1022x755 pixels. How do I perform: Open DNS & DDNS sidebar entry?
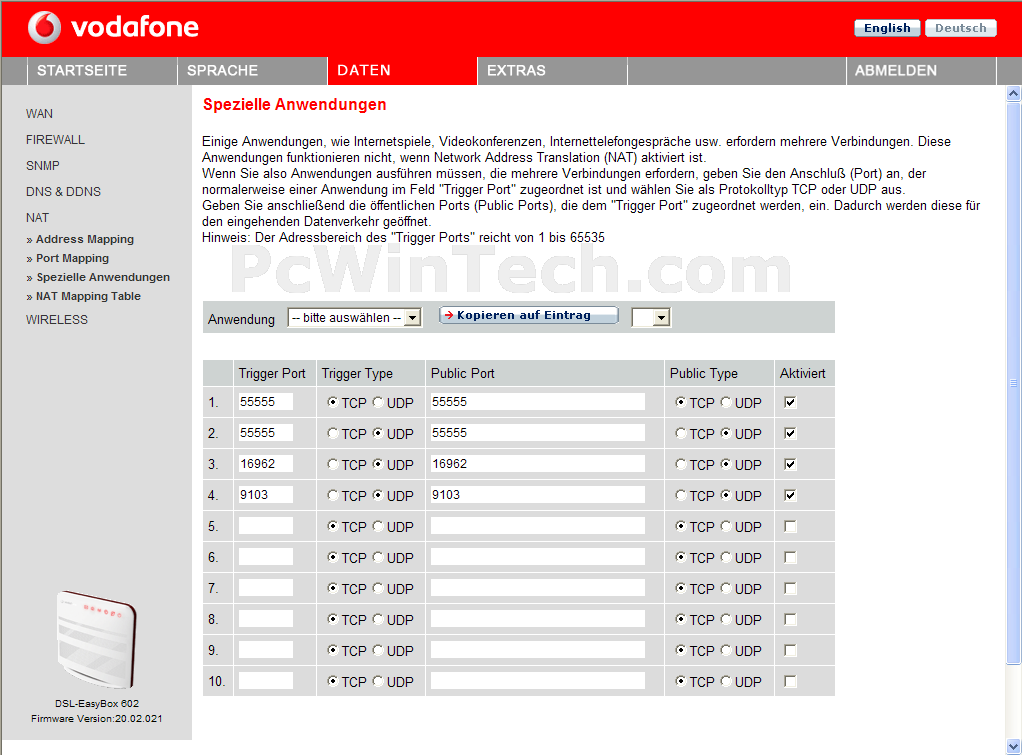(63, 192)
